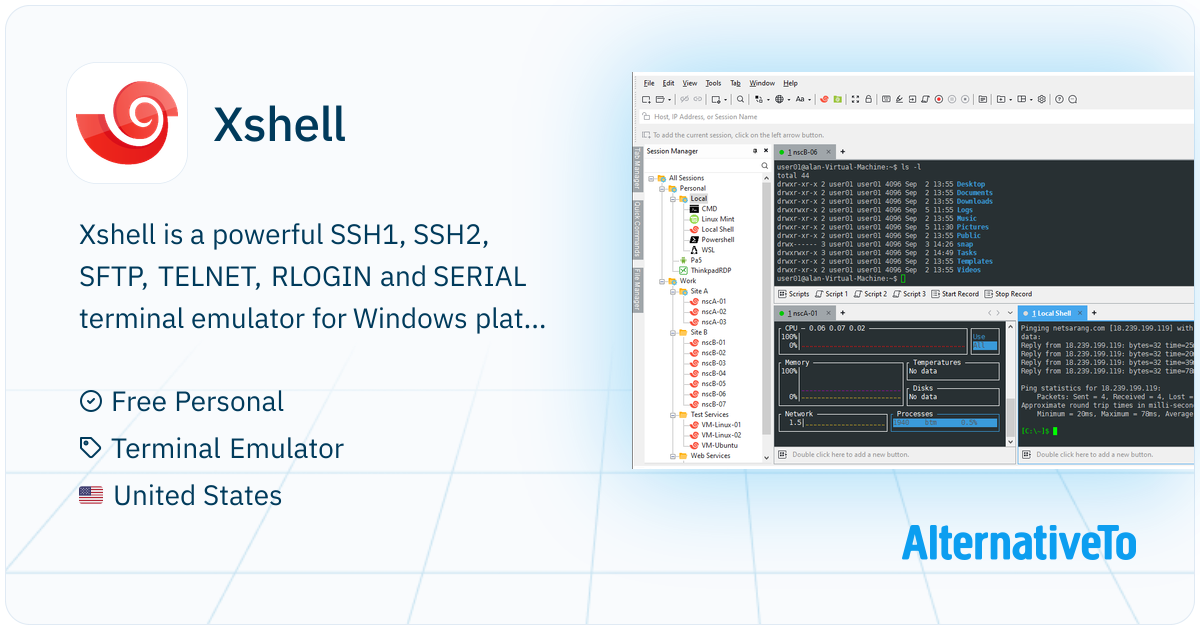The image size is (1200, 630).
Task: Open the Help menu
Action: pos(791,83)
